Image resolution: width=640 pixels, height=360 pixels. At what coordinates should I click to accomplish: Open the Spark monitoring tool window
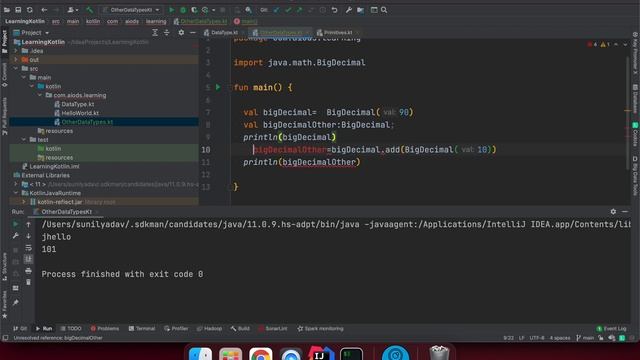(x=320, y=329)
